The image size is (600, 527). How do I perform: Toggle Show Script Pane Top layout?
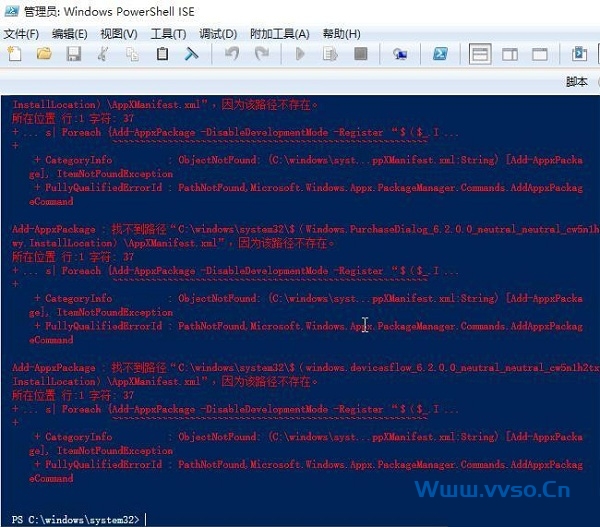pyautogui.click(x=480, y=54)
